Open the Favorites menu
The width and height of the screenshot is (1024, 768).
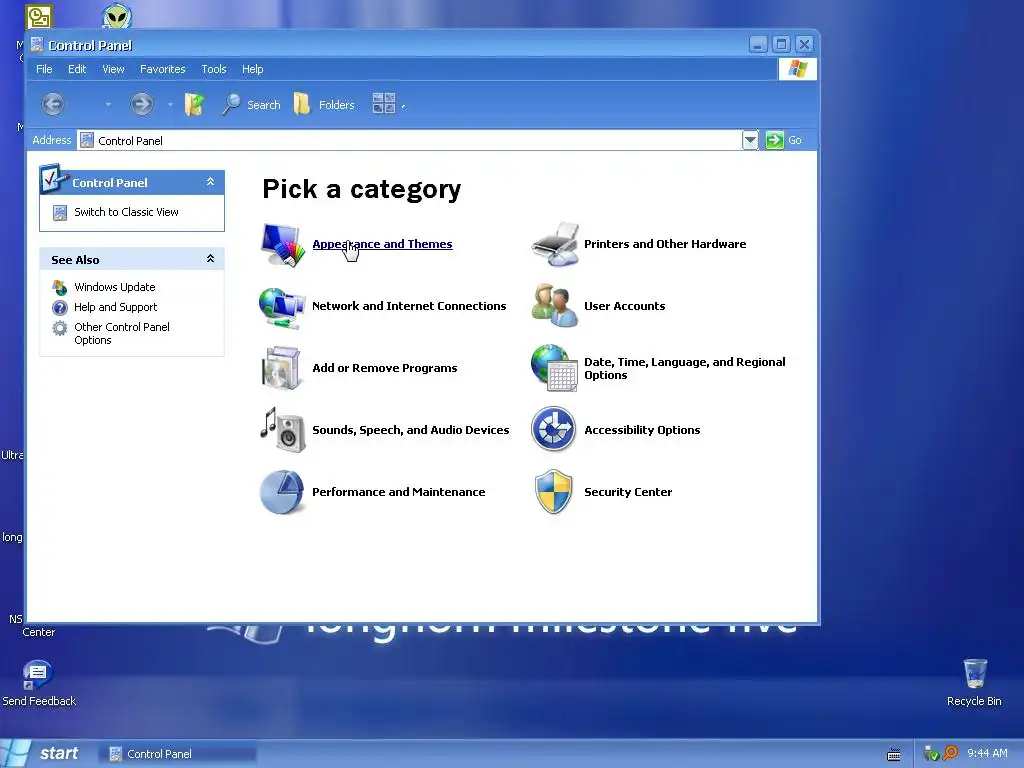pos(163,69)
